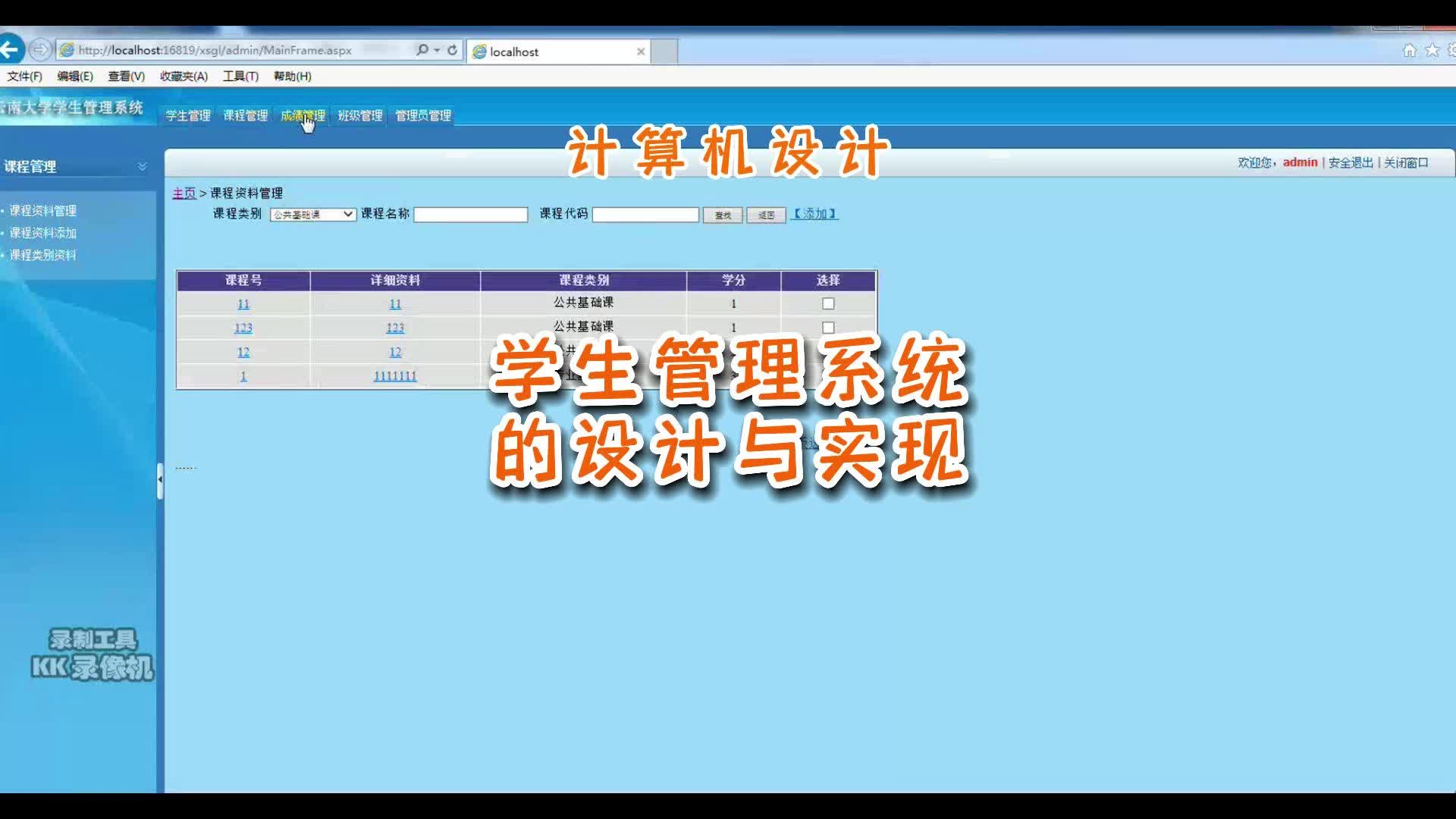Screen dimensions: 1456x819
Task: Open 课程类别资料 in the sidebar
Action: [42, 255]
